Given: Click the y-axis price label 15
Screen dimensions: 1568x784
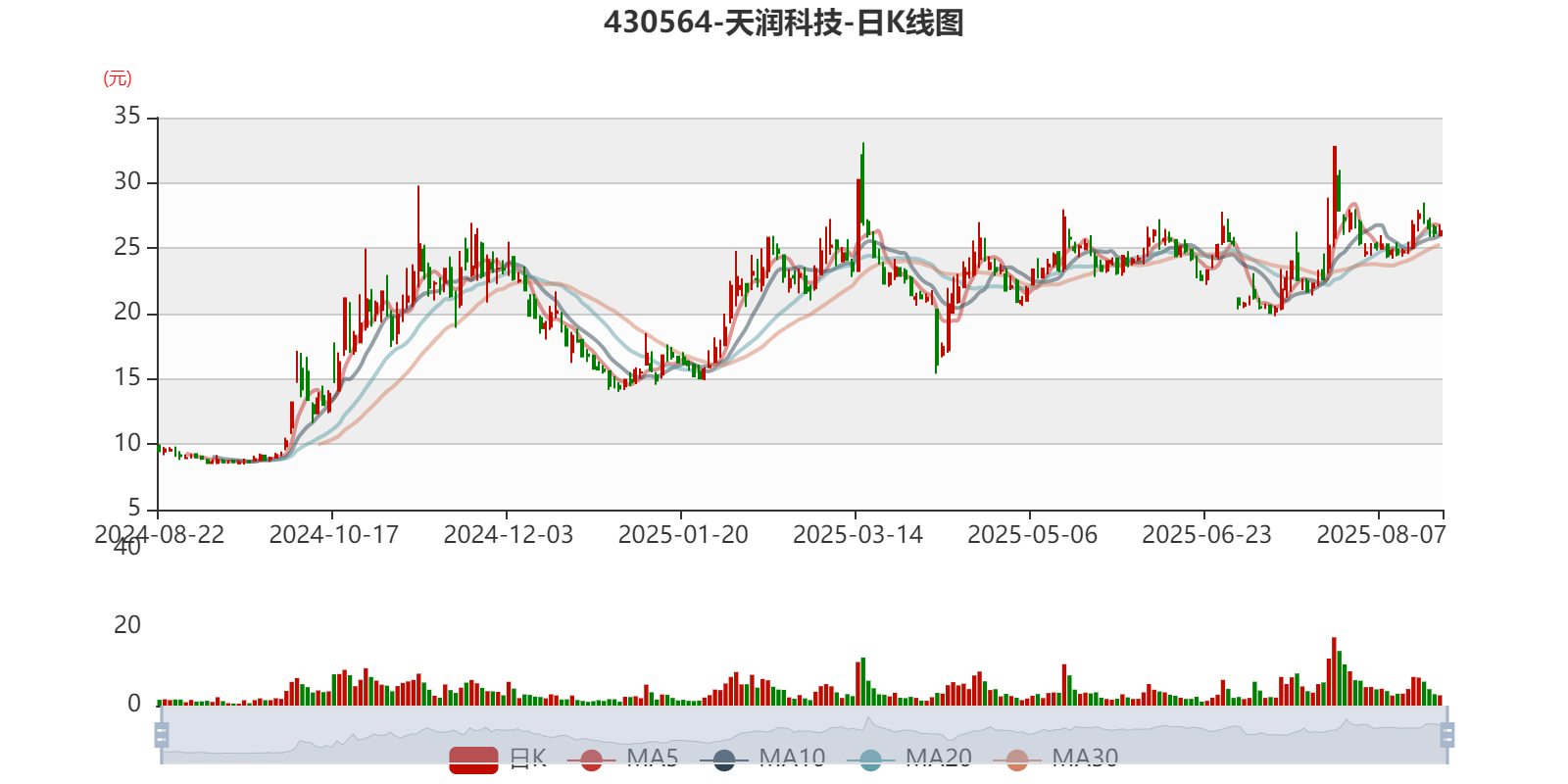Looking at the screenshot, I should point(127,378).
